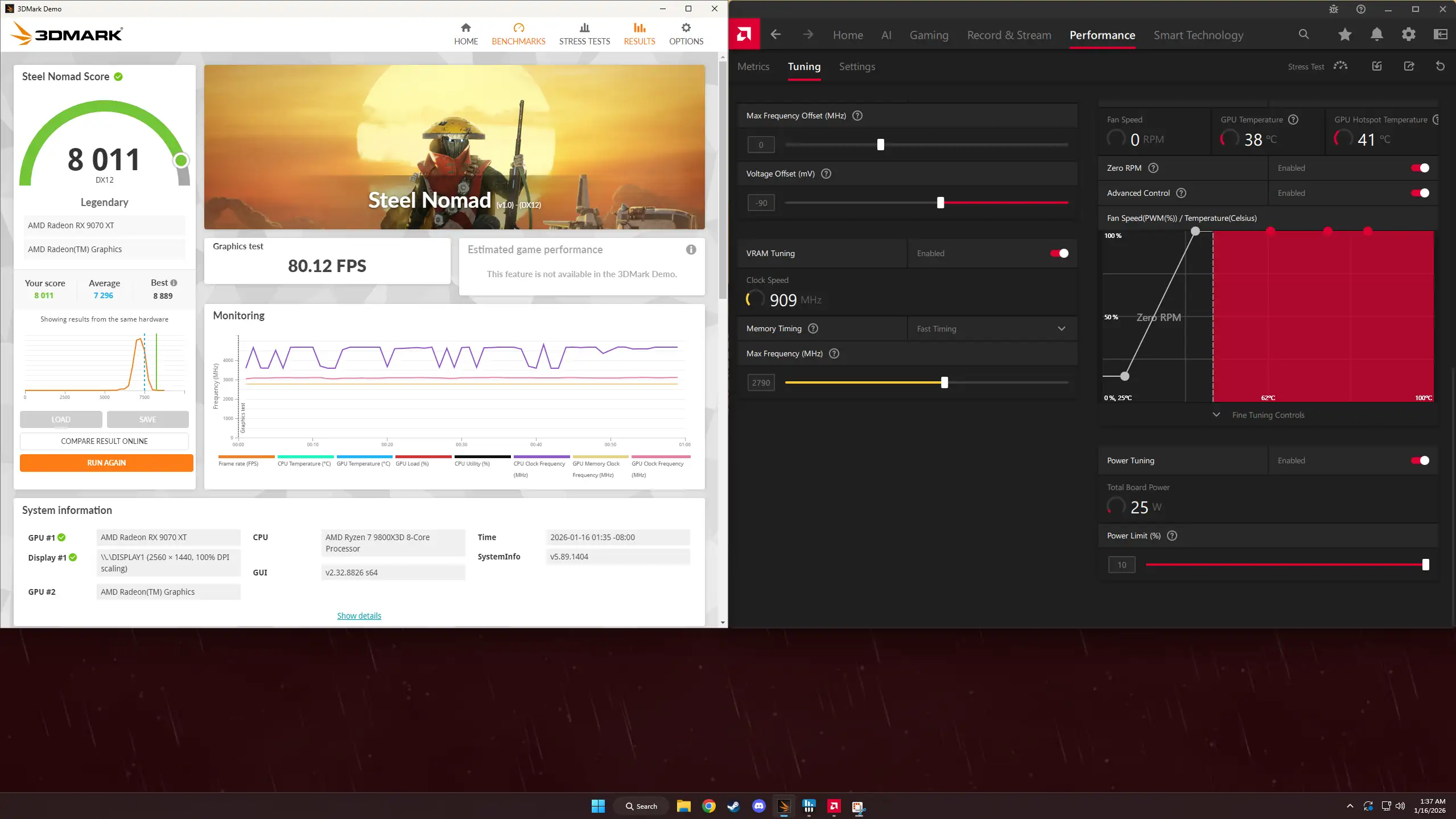
Task: Open Memory Timing dropdown
Action: tap(992, 328)
